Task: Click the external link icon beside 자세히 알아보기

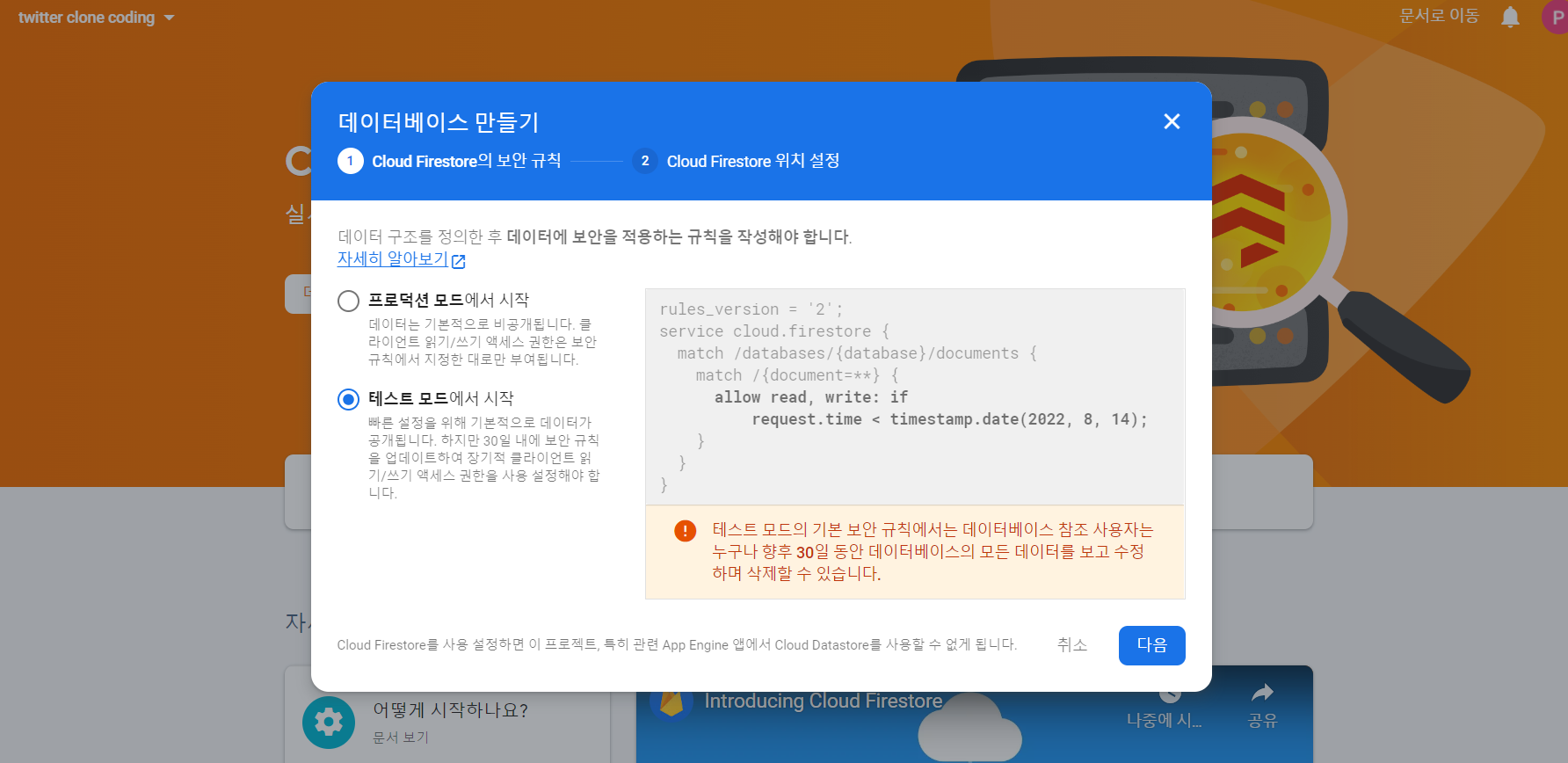Action: point(458,261)
